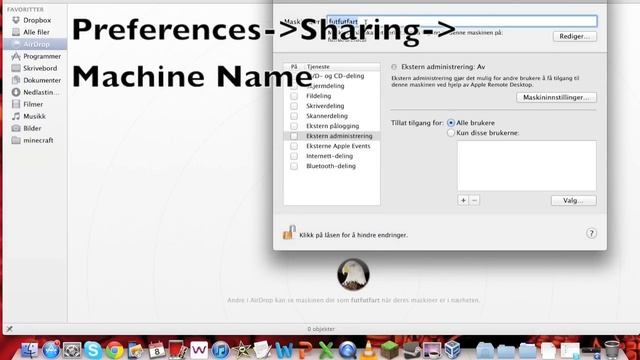Viewport: 640px width, 360px height.
Task: Open Programmer in the Finder sidebar
Action: pyautogui.click(x=37, y=56)
